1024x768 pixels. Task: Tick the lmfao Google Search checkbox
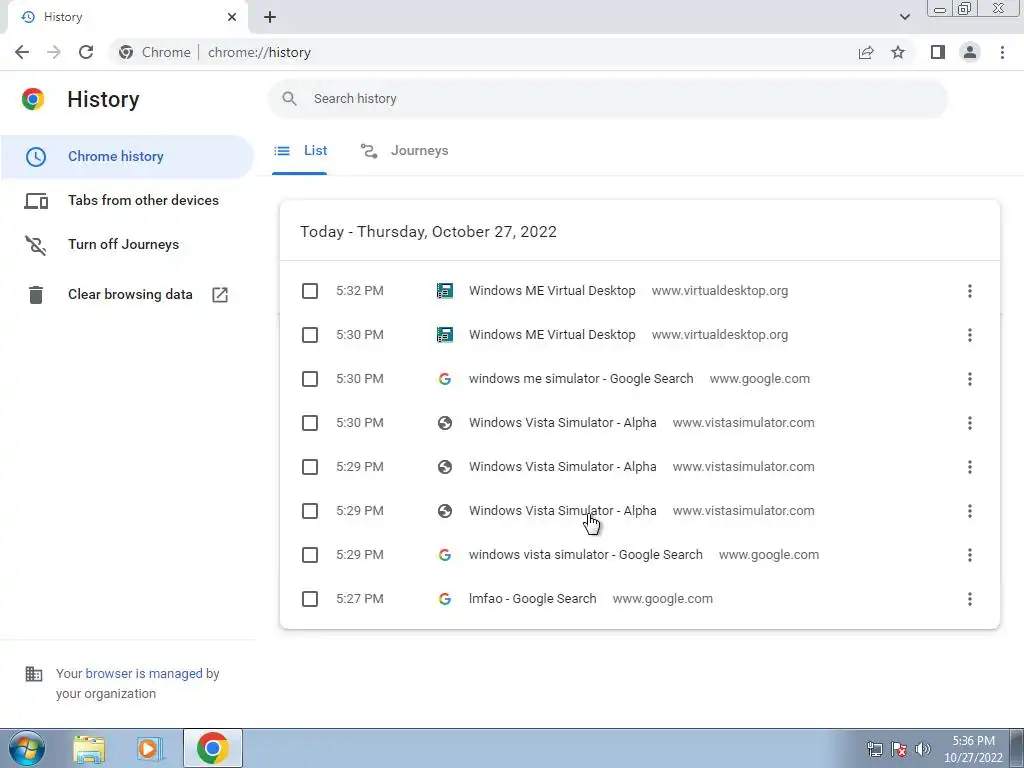[310, 599]
